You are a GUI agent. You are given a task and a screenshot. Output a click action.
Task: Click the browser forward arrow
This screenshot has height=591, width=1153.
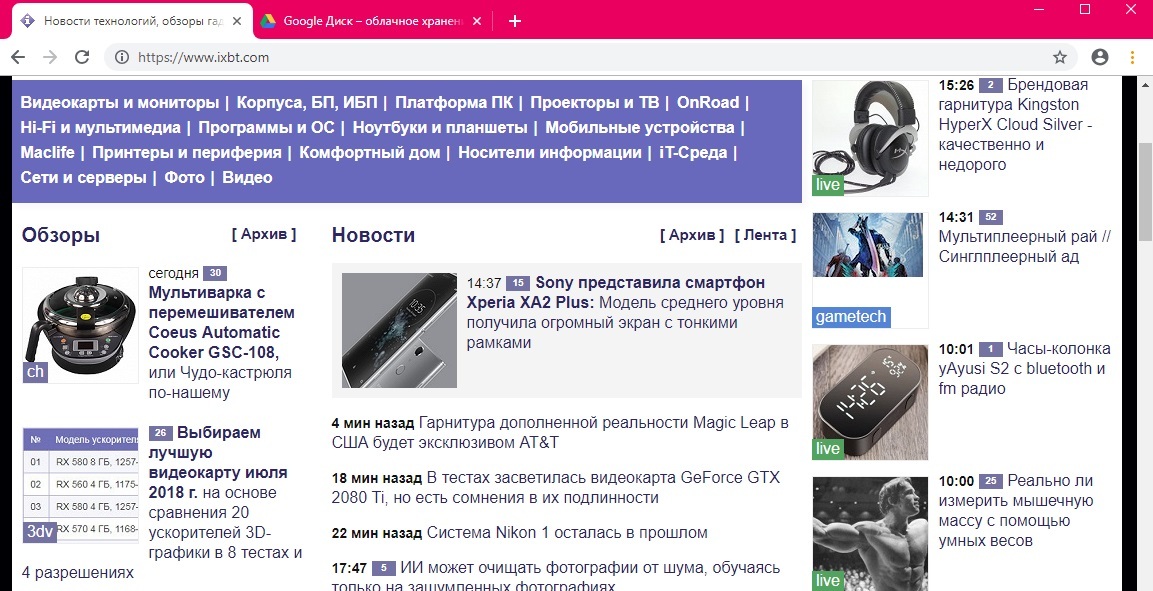click(50, 57)
